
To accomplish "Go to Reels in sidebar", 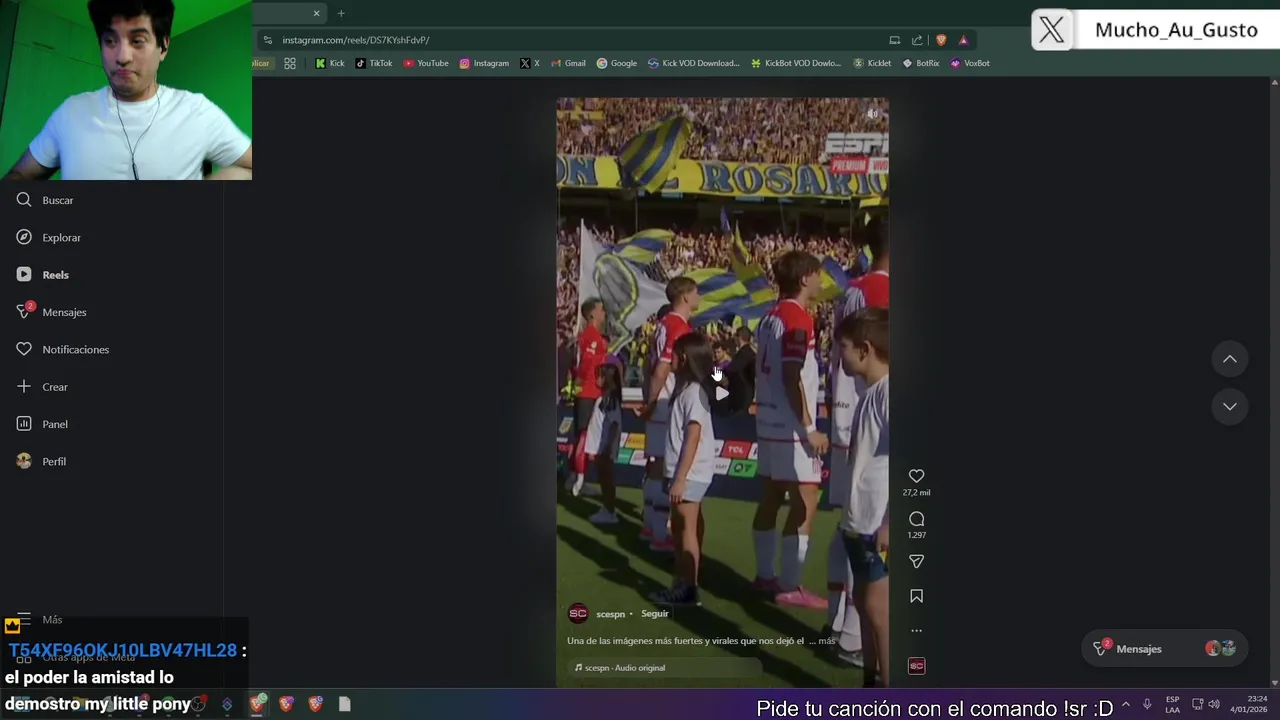I will (x=43, y=274).
